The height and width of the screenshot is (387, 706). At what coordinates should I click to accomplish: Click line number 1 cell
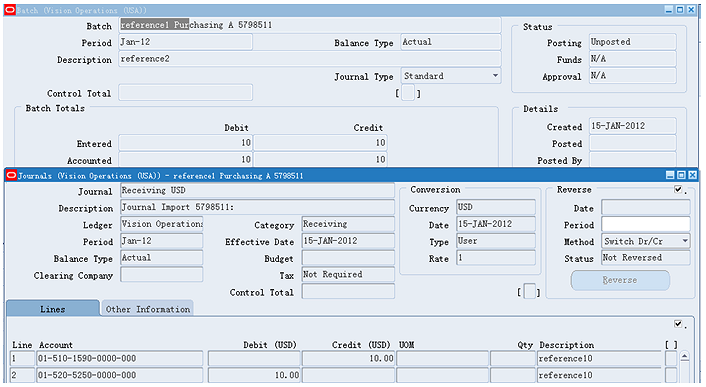tap(23, 359)
